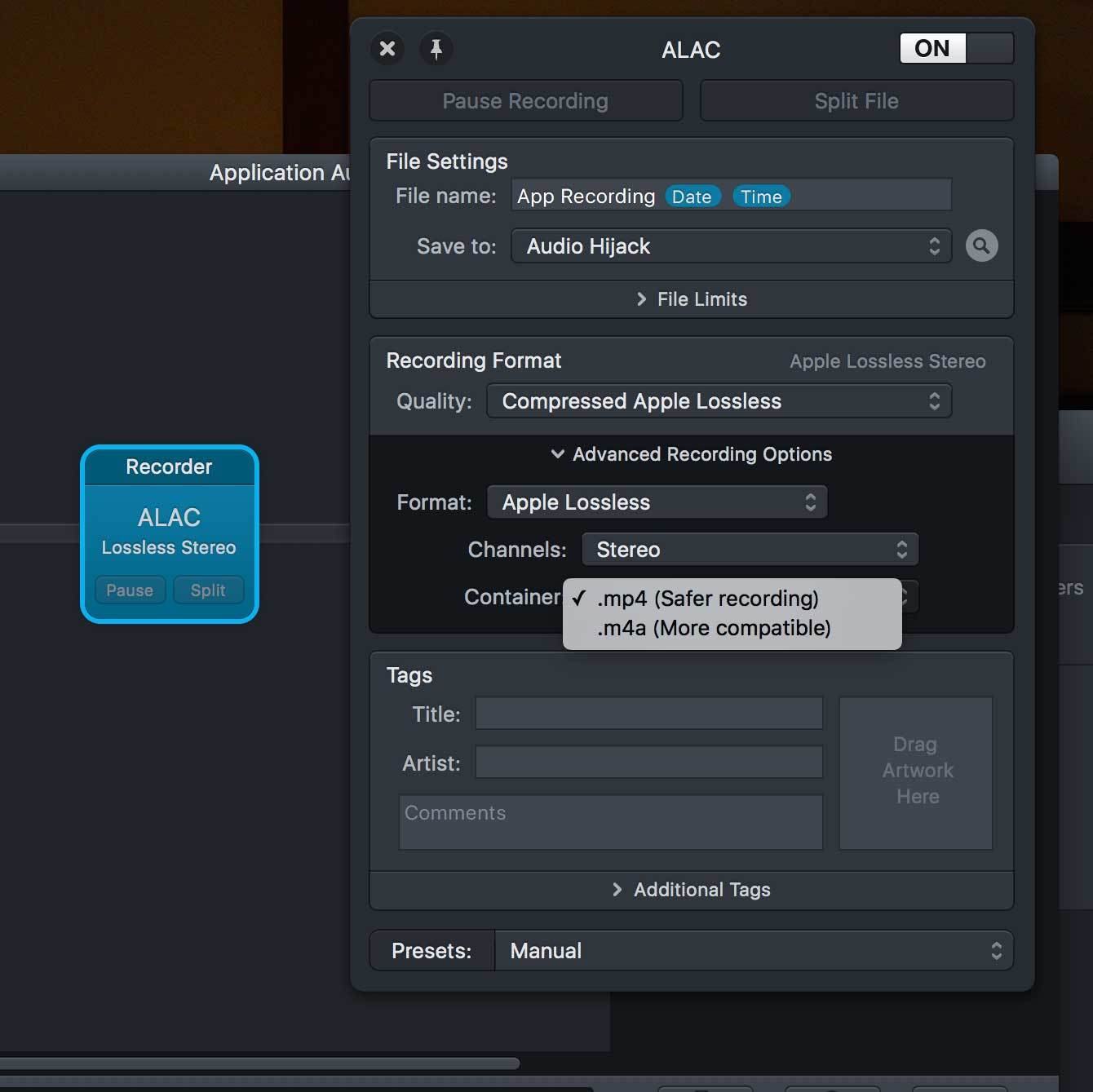
Task: Close the ALAC popover with the X icon
Action: (387, 49)
